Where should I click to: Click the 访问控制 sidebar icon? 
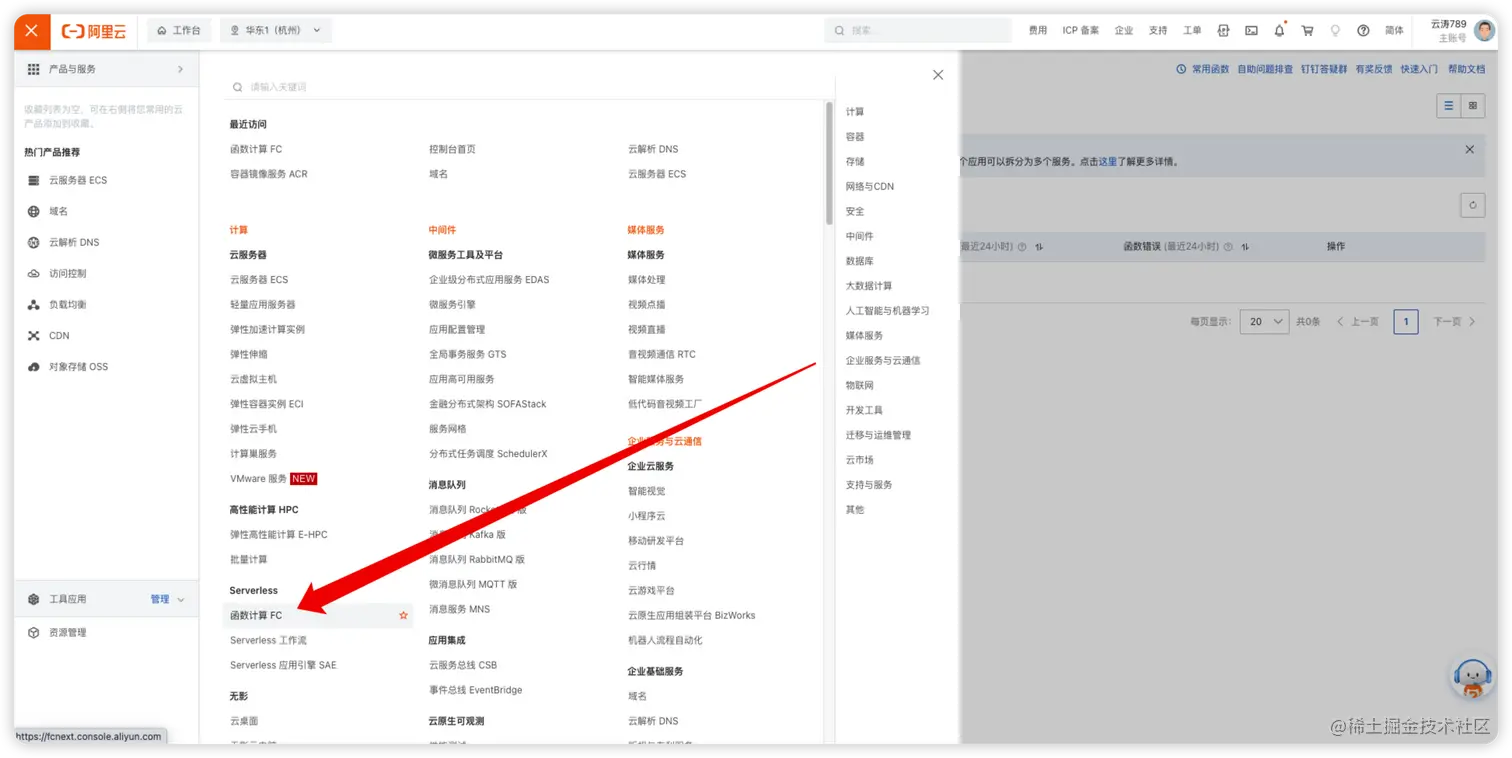pyautogui.click(x=34, y=273)
